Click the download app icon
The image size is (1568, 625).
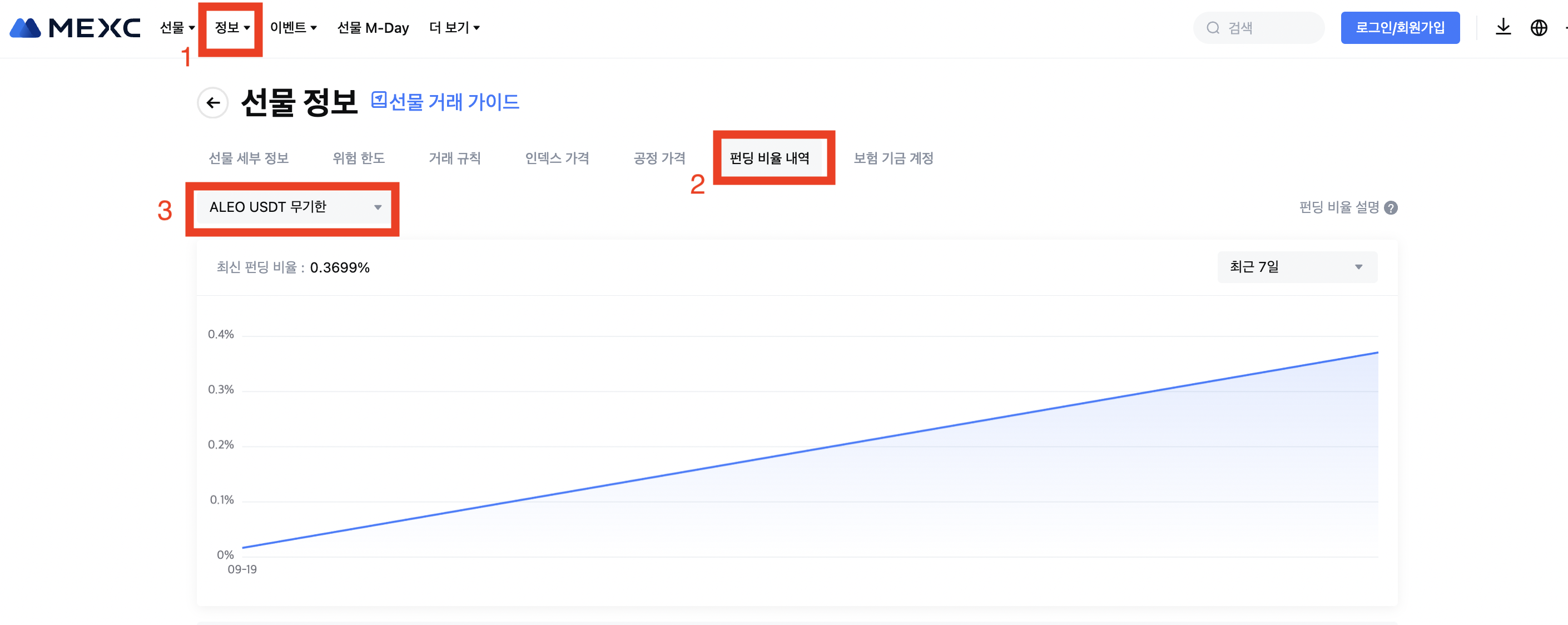pyautogui.click(x=1503, y=27)
